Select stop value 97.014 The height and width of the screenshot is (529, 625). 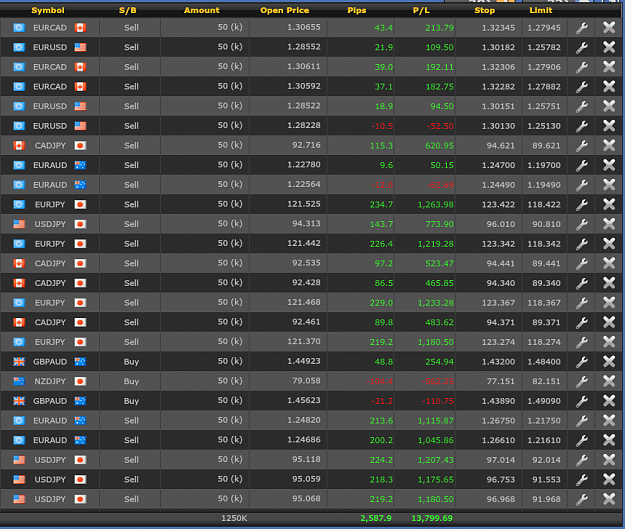(x=501, y=460)
